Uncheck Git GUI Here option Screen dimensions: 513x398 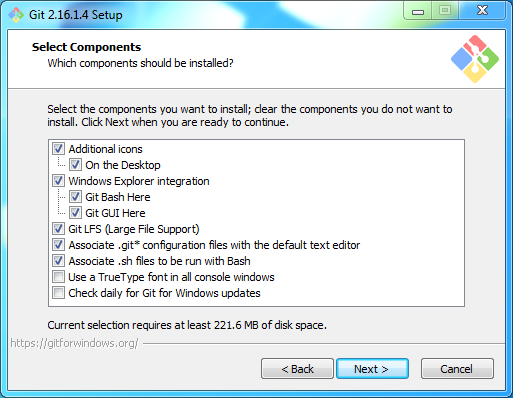click(x=75, y=213)
